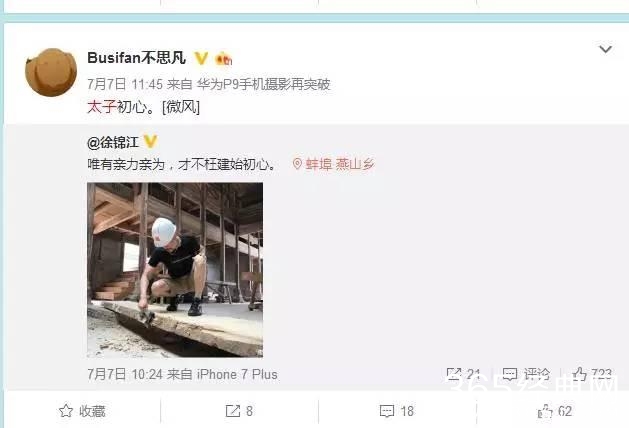Toggle 收藏 favorite star on the post

click(x=82, y=411)
